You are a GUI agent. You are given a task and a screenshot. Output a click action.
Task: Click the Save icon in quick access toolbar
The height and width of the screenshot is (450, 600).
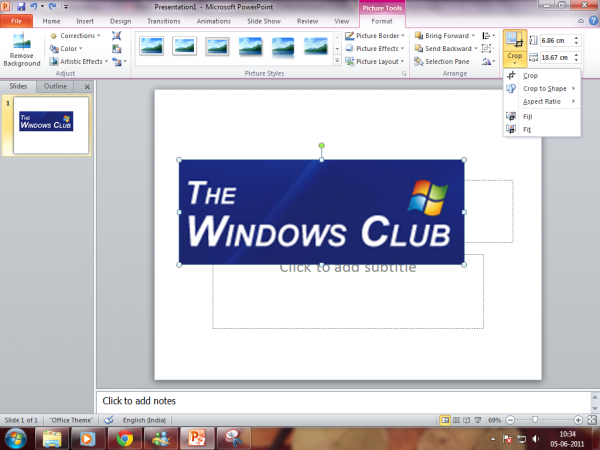(x=21, y=7)
